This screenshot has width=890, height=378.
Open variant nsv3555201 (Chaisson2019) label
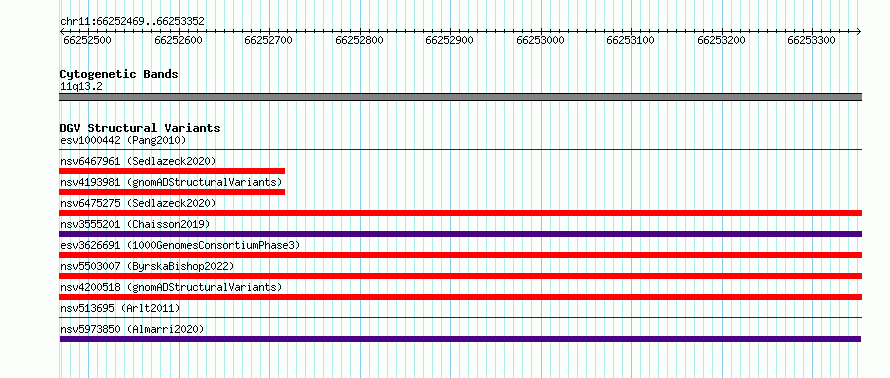coord(135,224)
